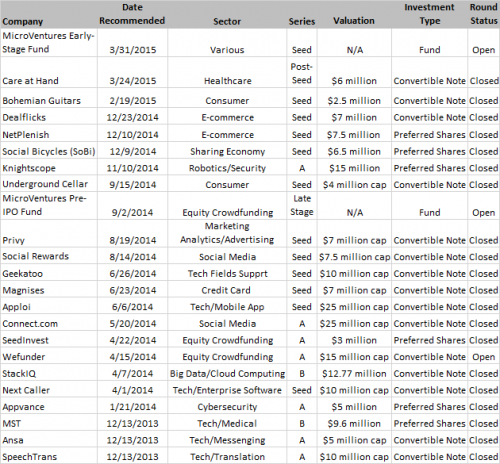Click the Date Recommended column header
The image size is (500, 464).
tap(132, 14)
